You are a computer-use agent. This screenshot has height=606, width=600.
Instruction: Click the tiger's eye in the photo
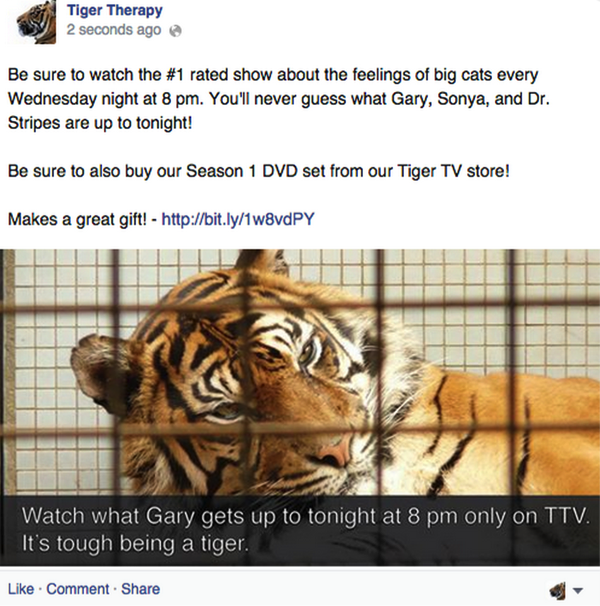pos(307,349)
